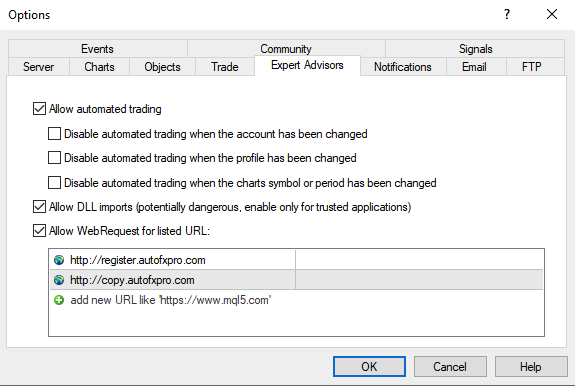Click the Help button

click(531, 367)
